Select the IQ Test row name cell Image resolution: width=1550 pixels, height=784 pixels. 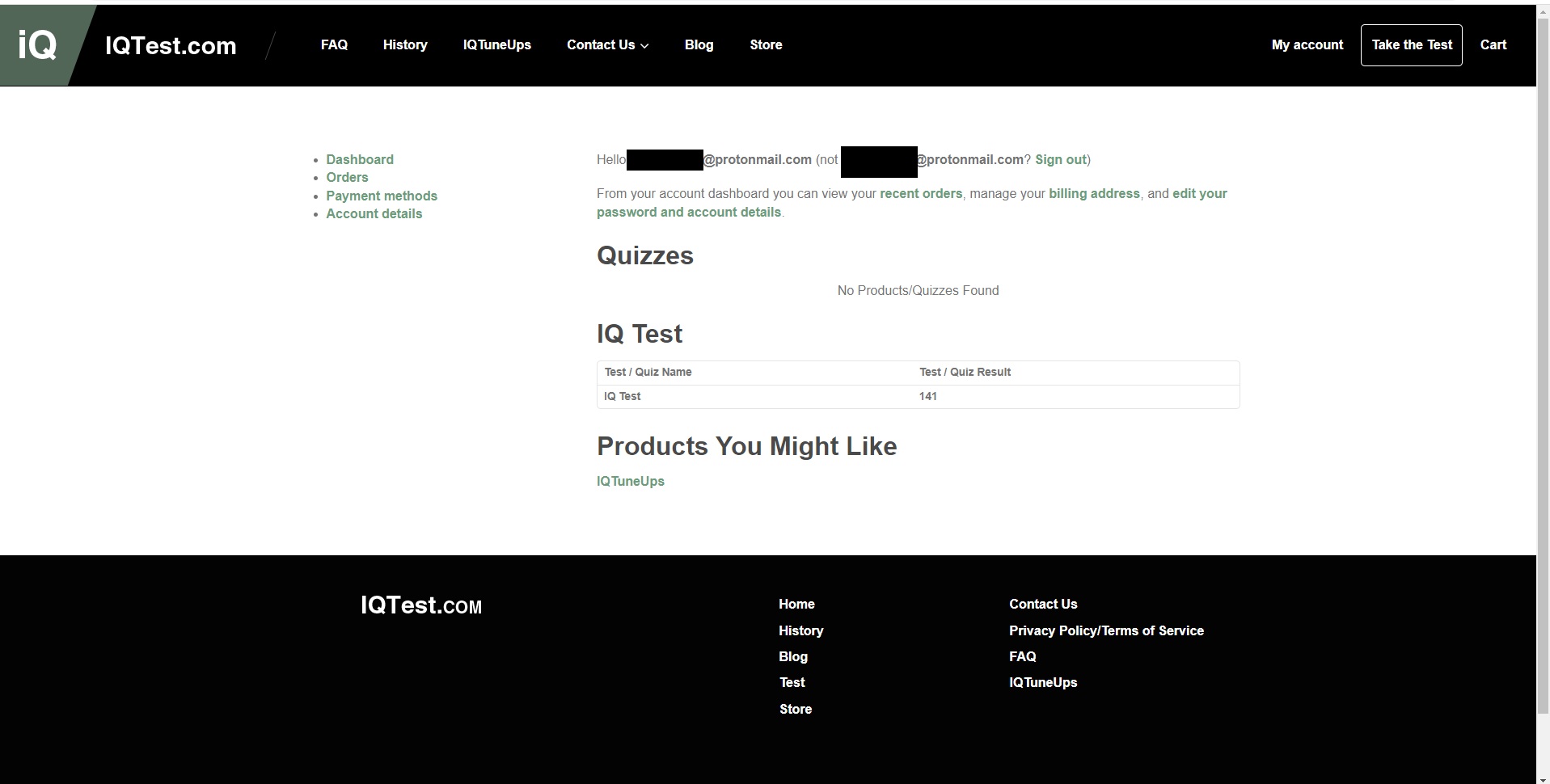tap(623, 396)
